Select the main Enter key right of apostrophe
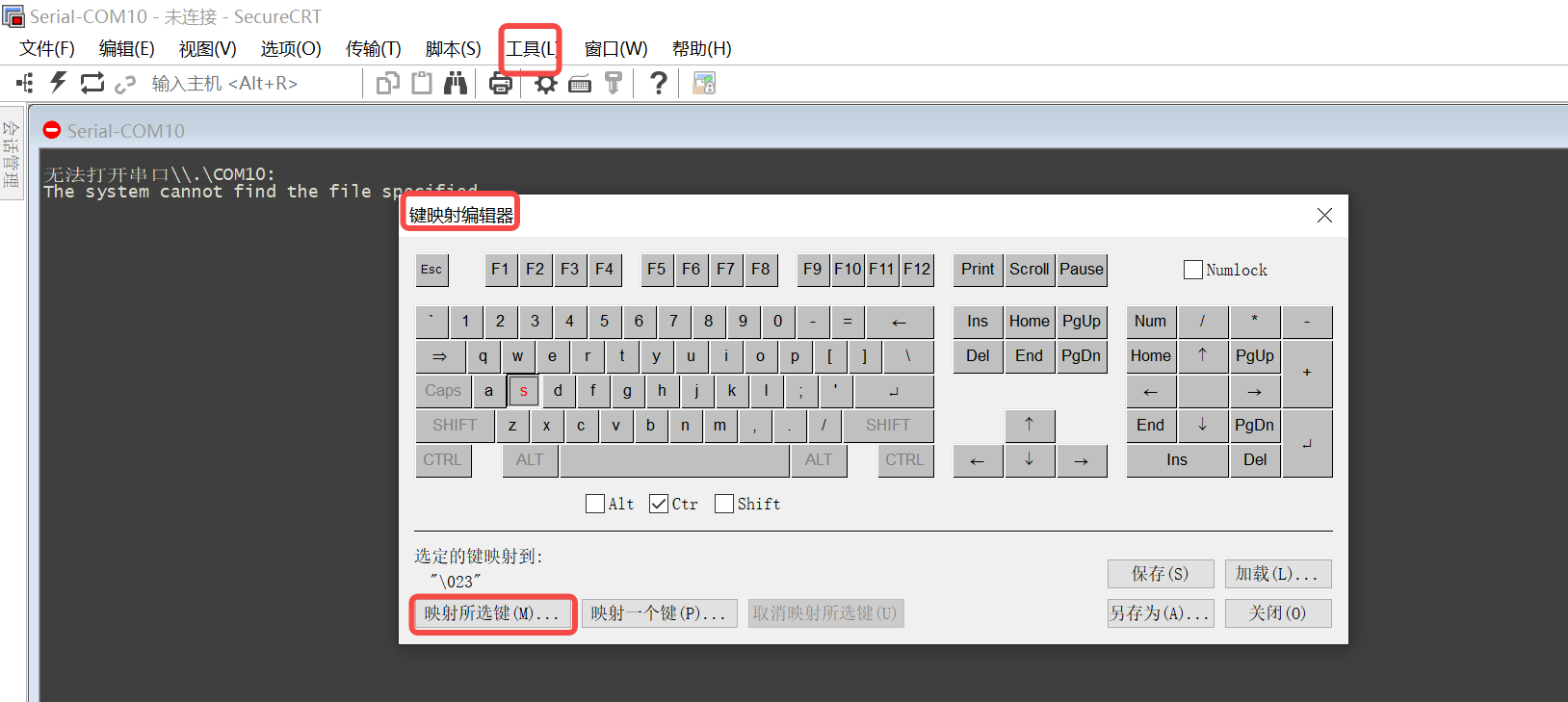This screenshot has height=702, width=1568. 894,391
